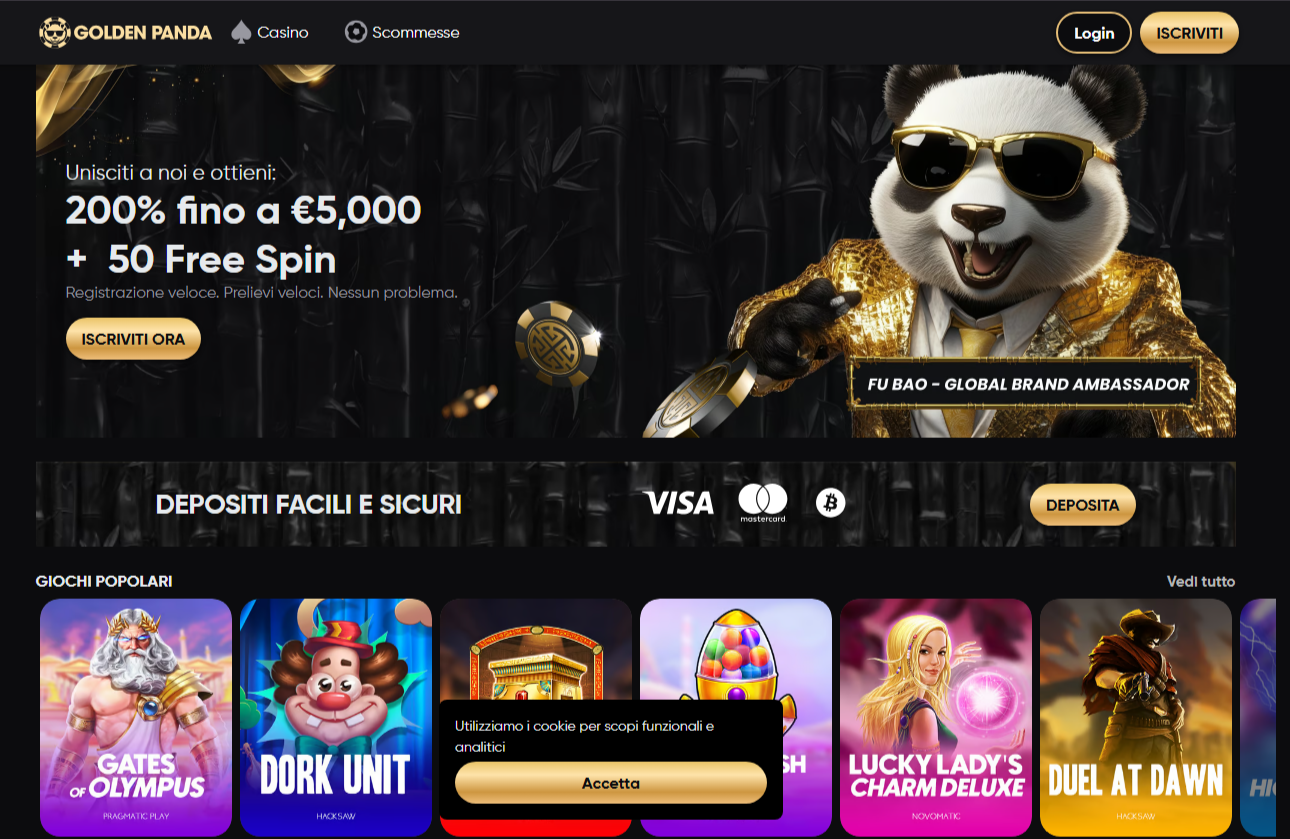Open the Duel at Dawn game
The height and width of the screenshot is (839, 1290).
(x=1136, y=717)
